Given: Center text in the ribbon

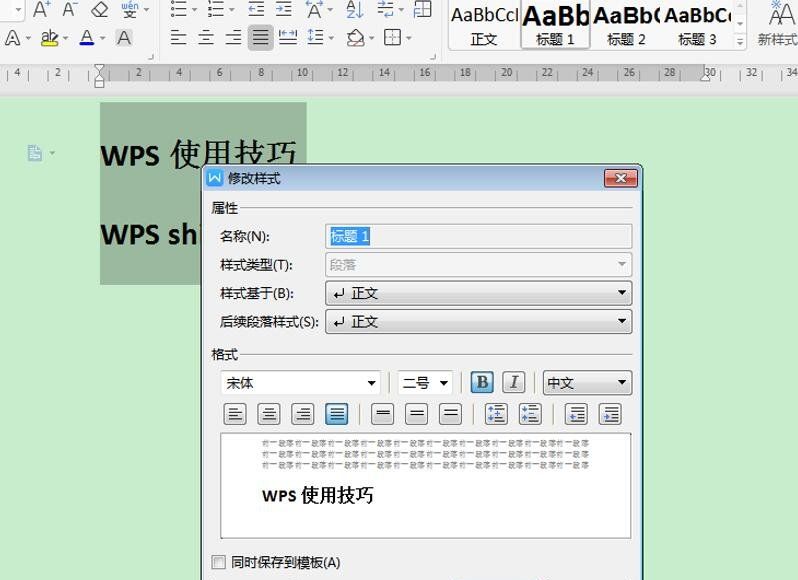Looking at the screenshot, I should [206, 38].
